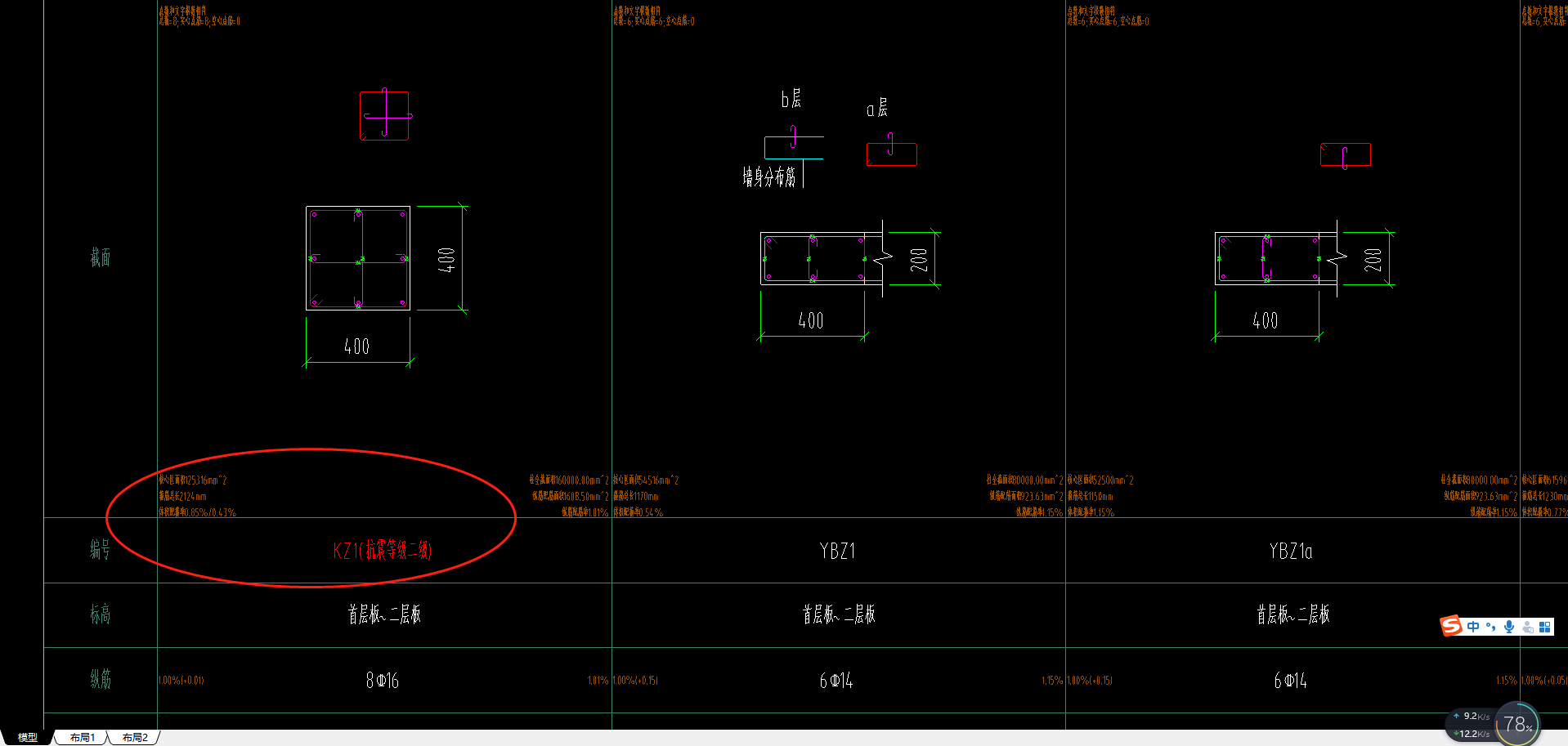Start voice input with microphone icon
1568x746 pixels.
pos(1509,627)
